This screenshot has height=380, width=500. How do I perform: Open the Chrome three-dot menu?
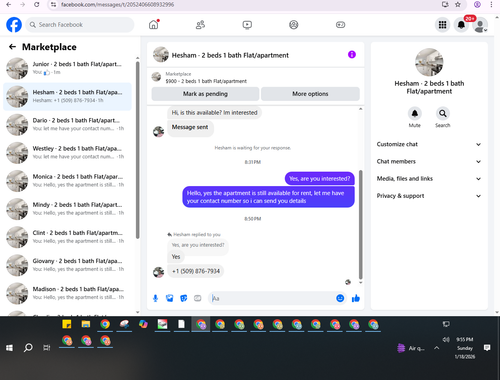(491, 5)
